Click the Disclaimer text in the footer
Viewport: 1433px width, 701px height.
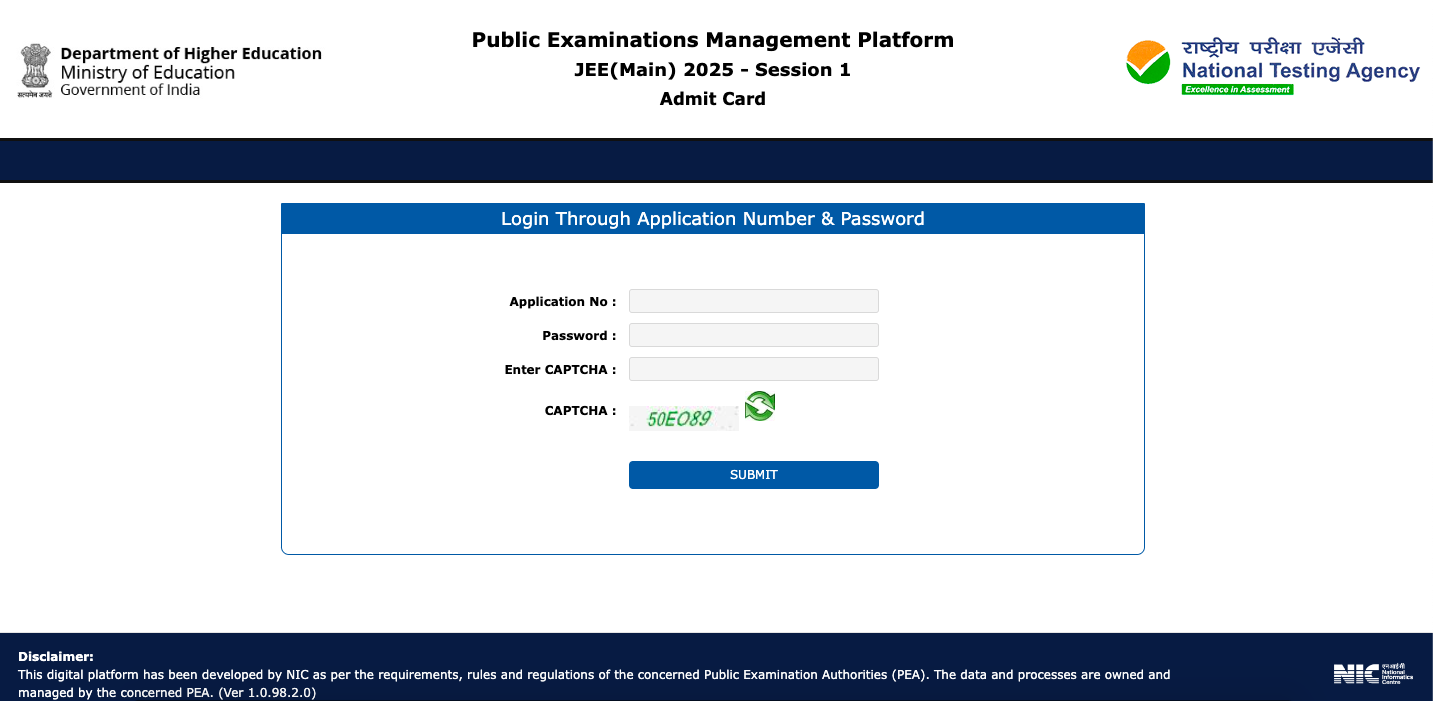coord(55,656)
